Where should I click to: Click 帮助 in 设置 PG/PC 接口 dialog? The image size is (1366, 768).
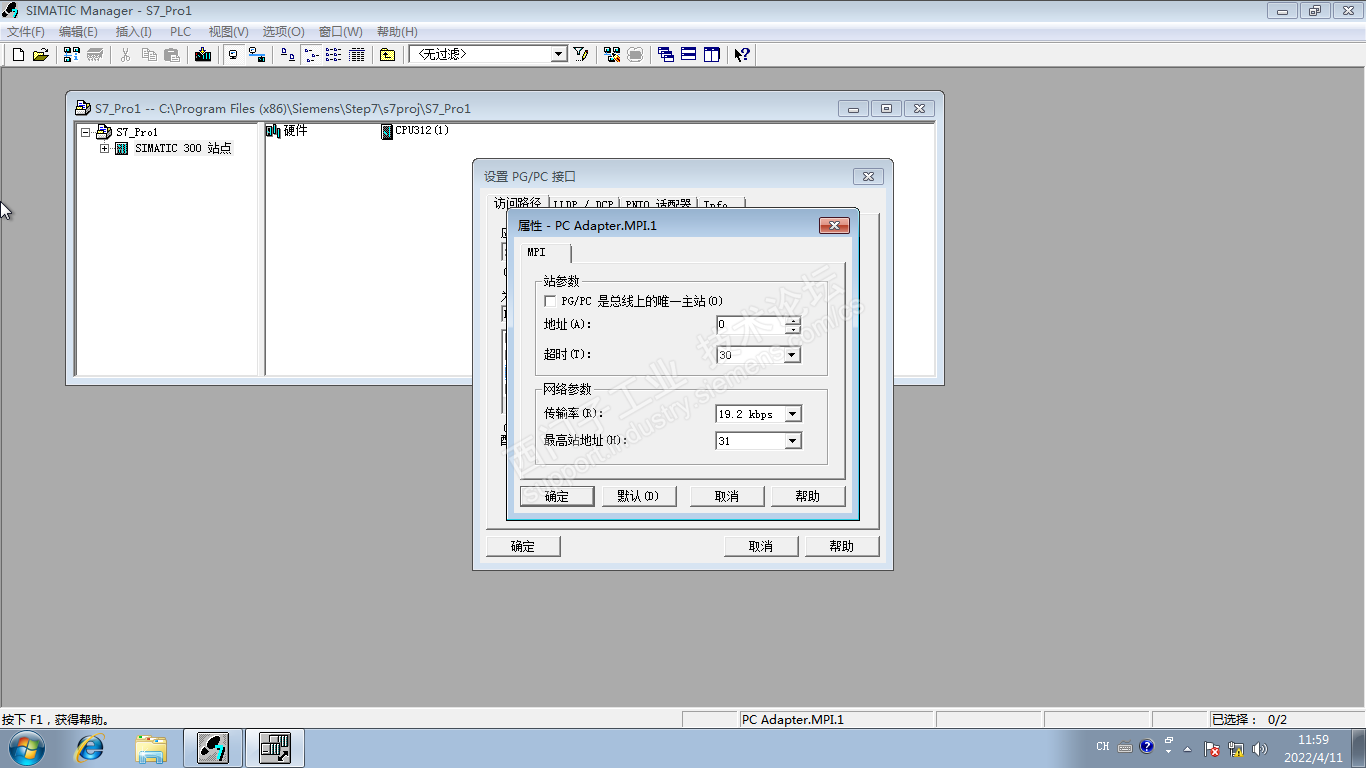842,546
